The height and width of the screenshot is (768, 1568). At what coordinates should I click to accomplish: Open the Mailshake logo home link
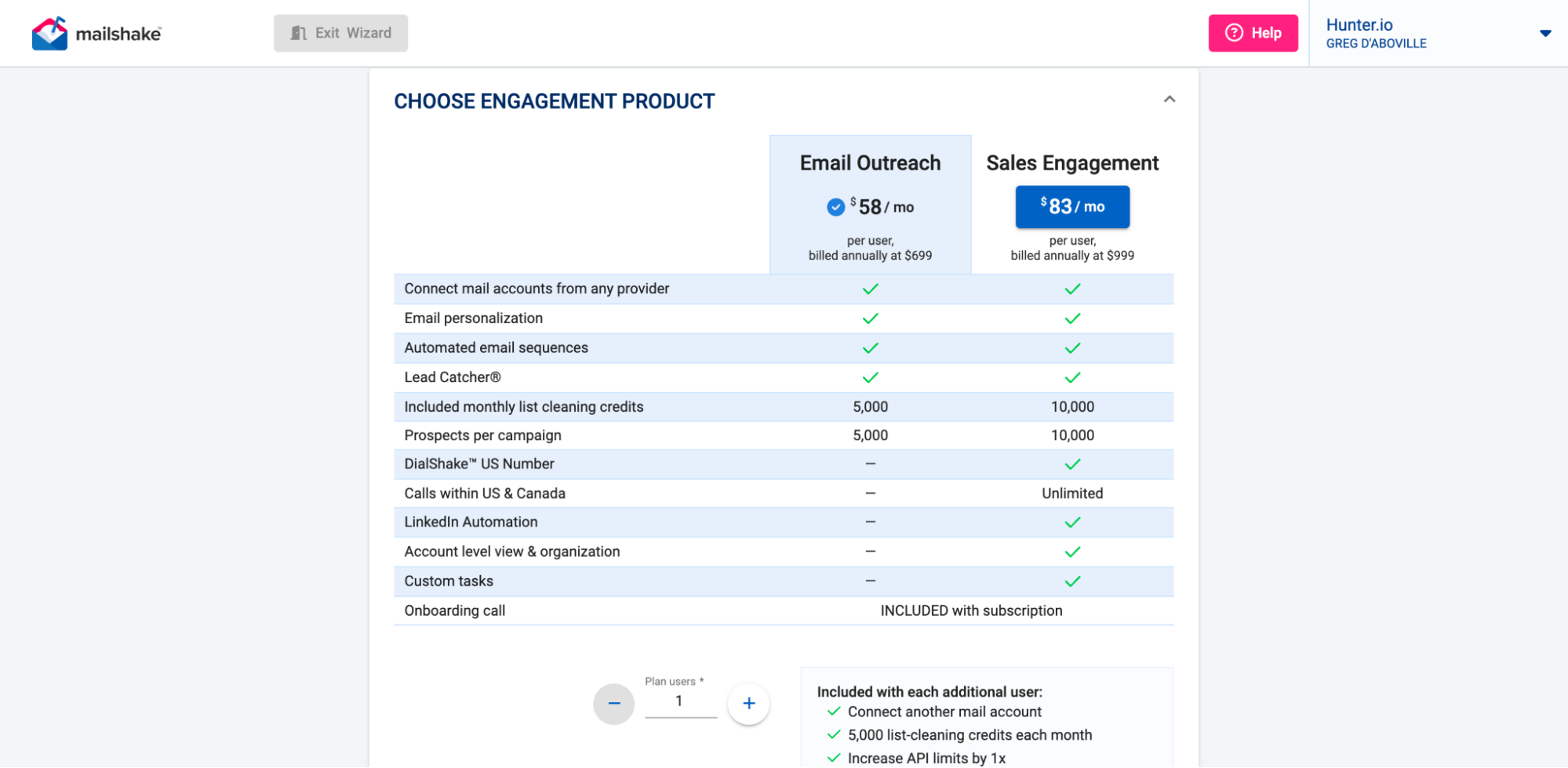click(96, 33)
